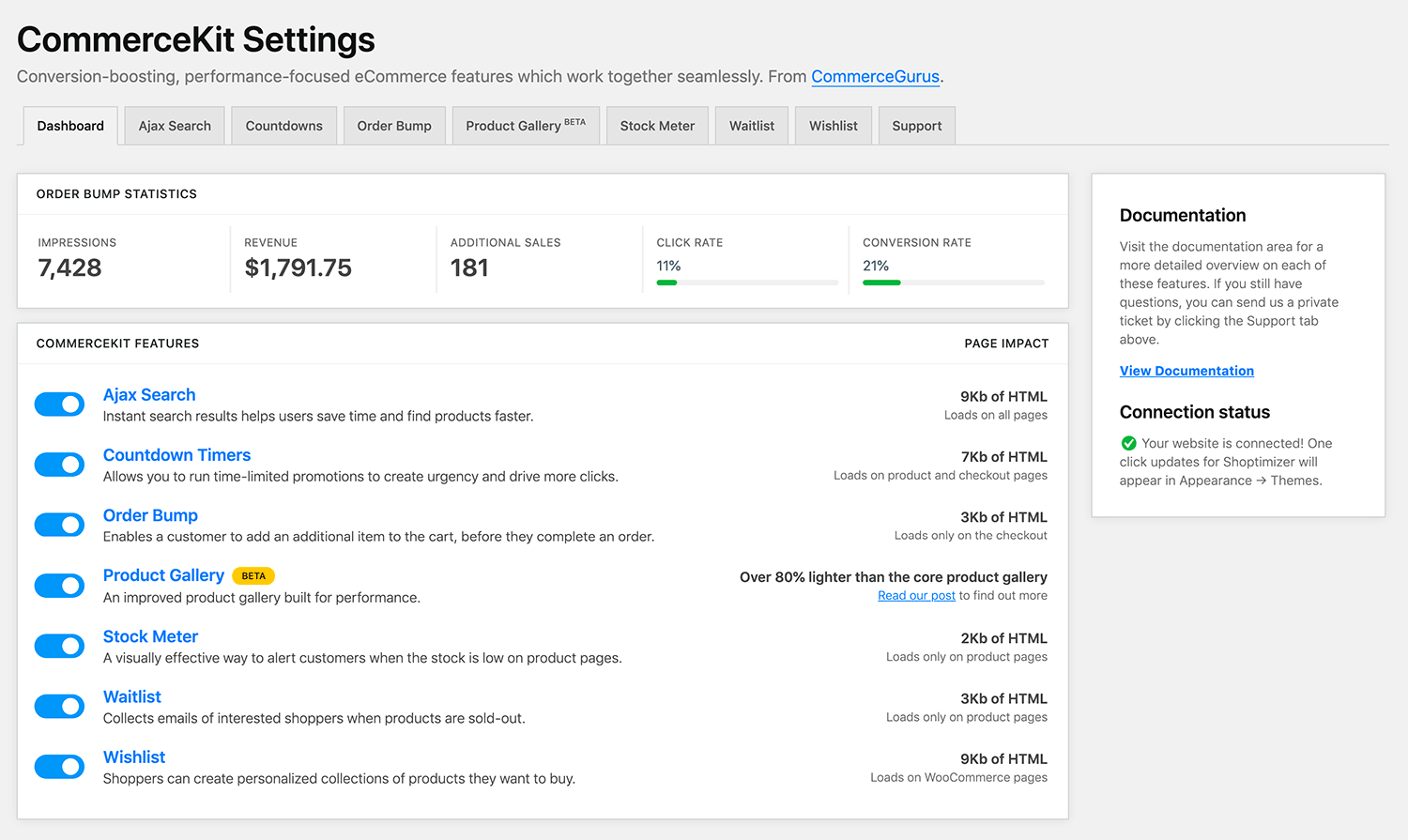Click the Connection status heading
The image size is (1408, 840).
point(1195,412)
